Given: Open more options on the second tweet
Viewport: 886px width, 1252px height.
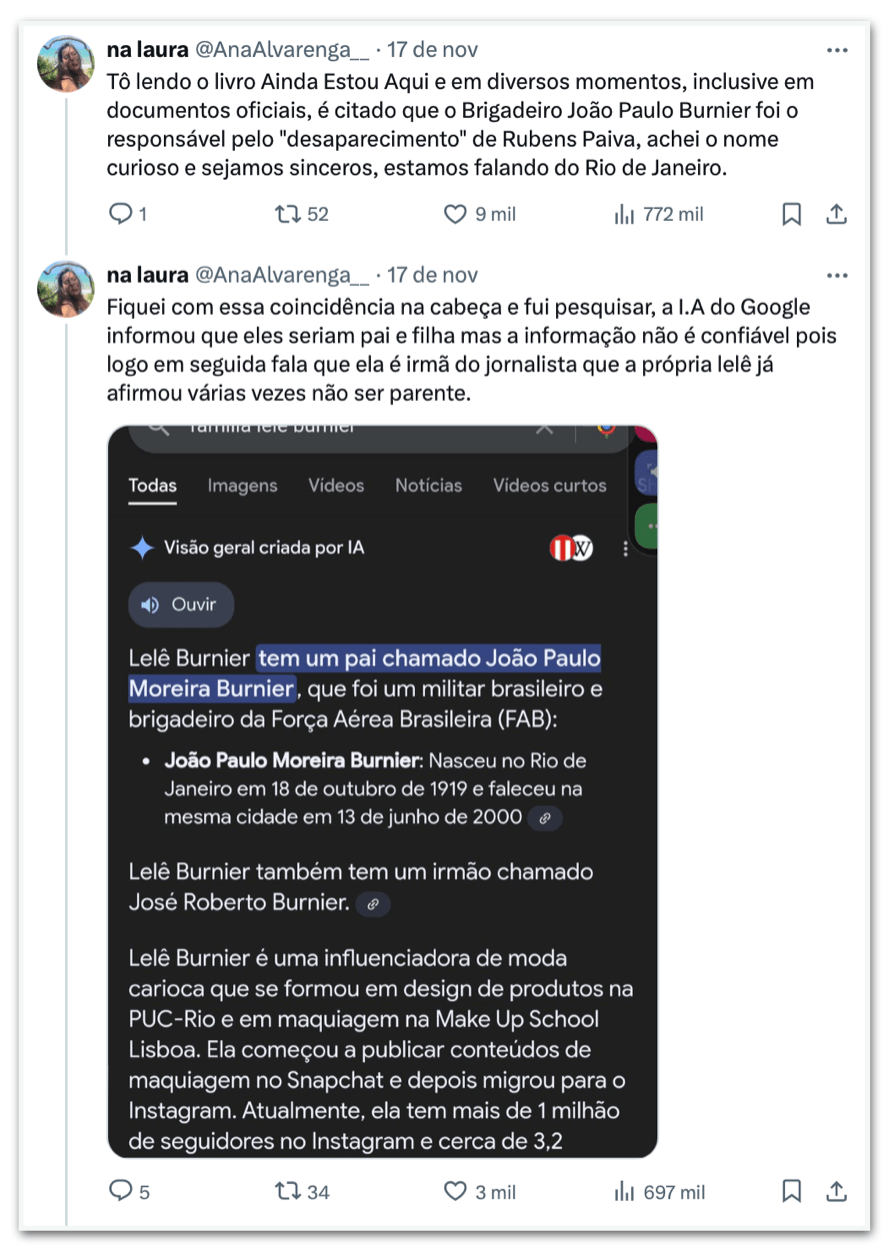Looking at the screenshot, I should (x=837, y=276).
